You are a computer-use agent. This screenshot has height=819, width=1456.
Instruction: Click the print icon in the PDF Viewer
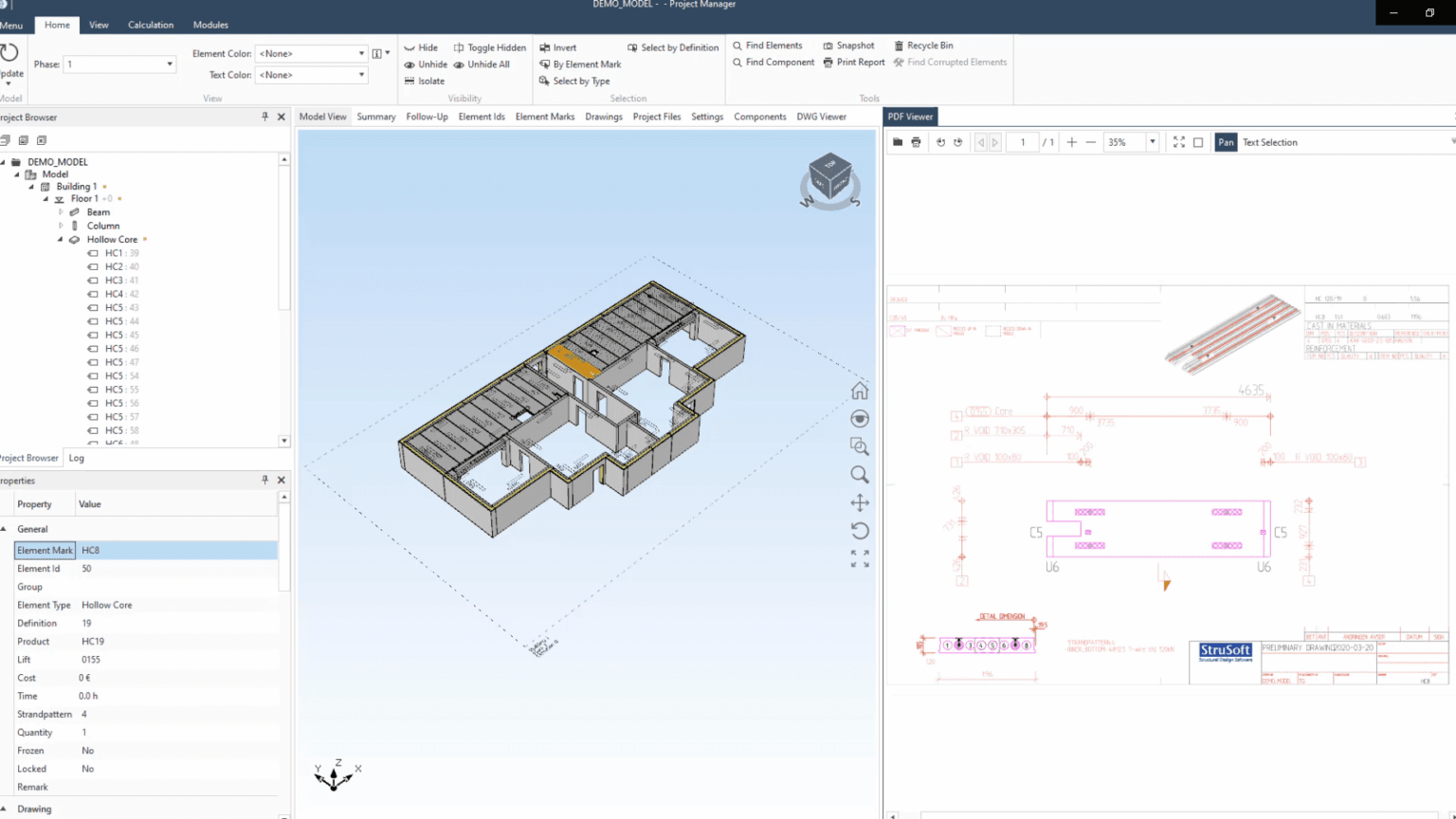pos(916,141)
